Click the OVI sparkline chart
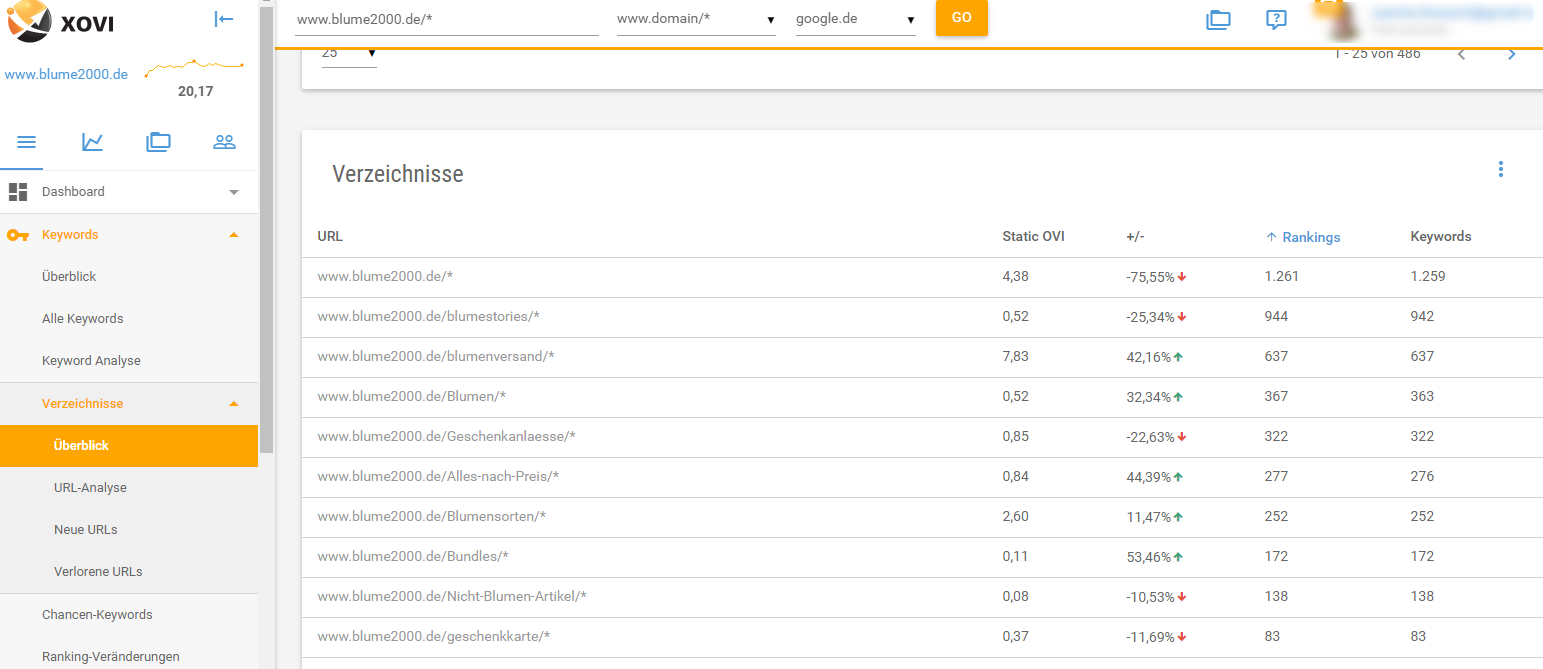 click(x=194, y=68)
